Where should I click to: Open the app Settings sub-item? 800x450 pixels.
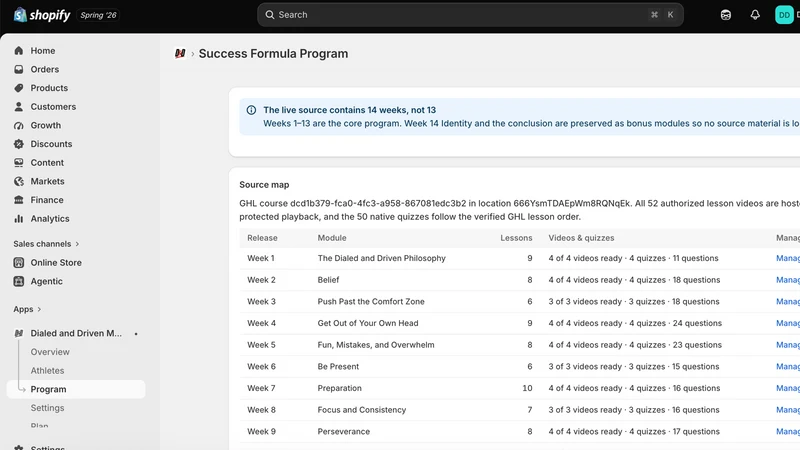click(47, 408)
